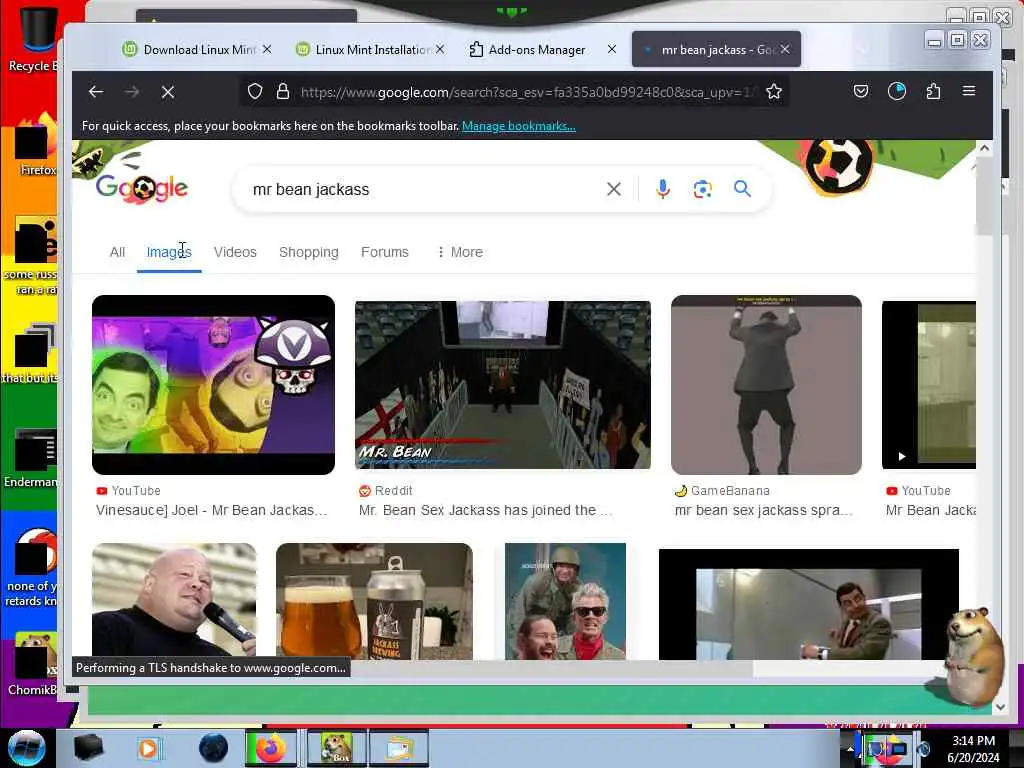This screenshot has height=768, width=1024.
Task: Open the Mr Bean driving video thumbnail
Action: [x=808, y=604]
